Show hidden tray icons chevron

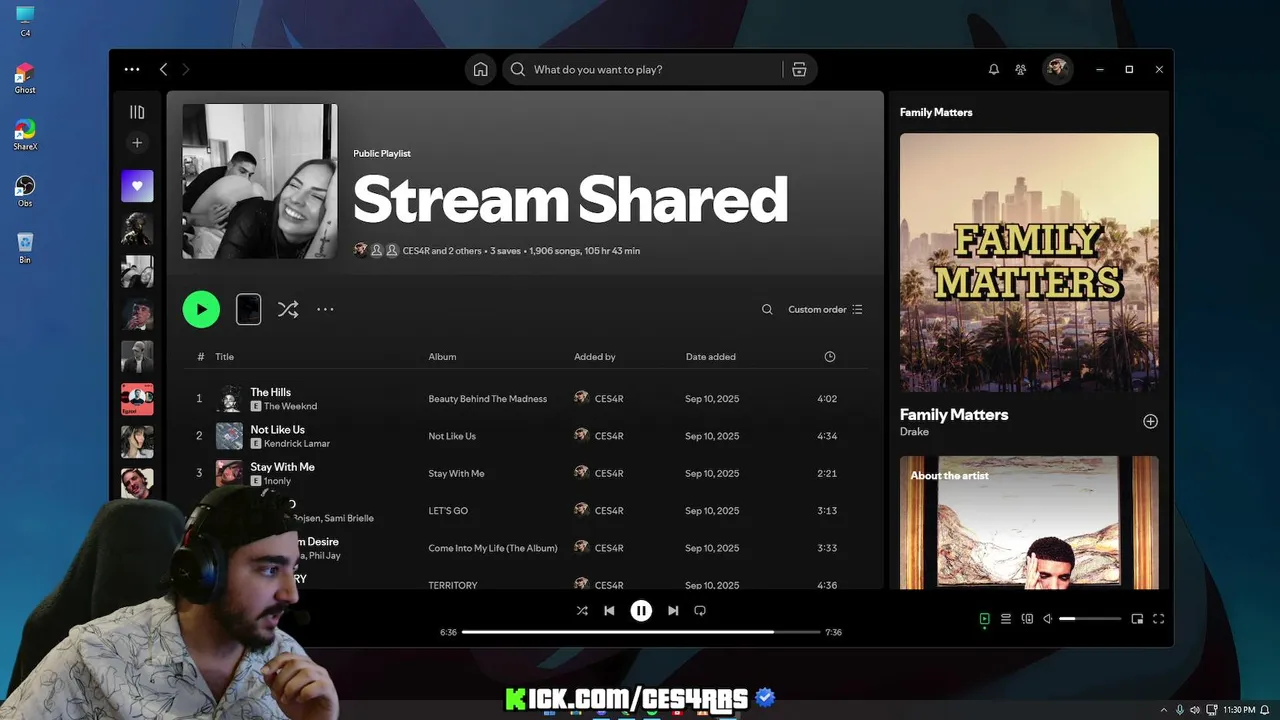coord(1163,710)
